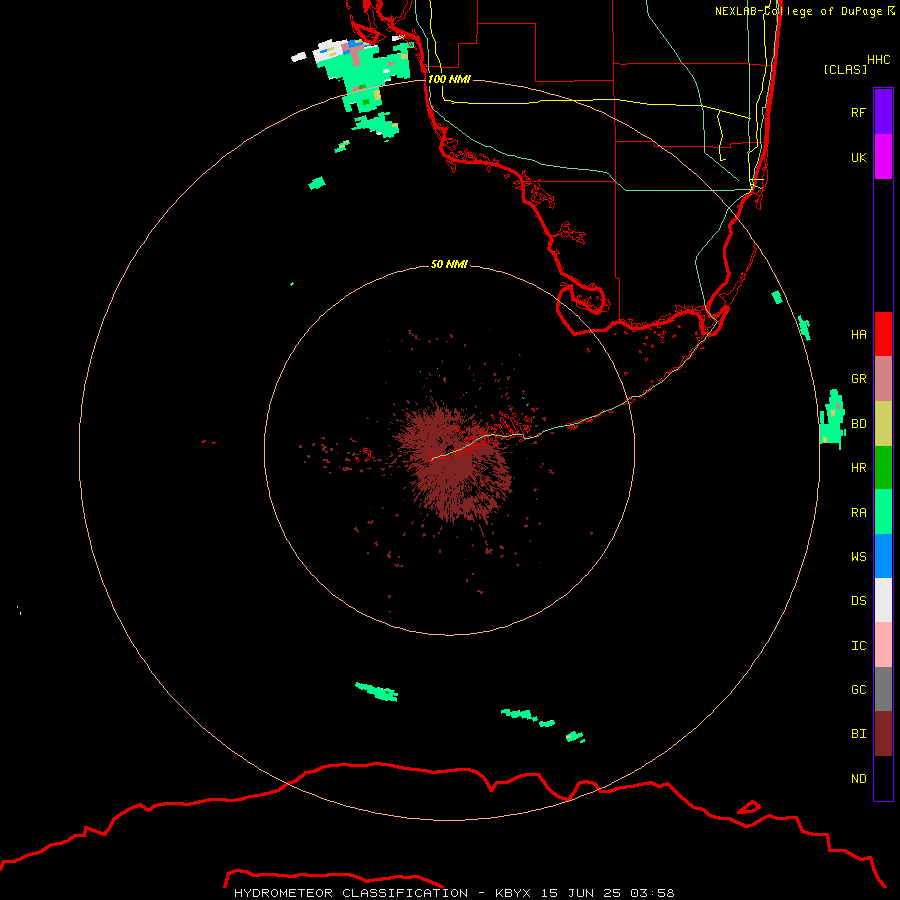Click the 50 NMI range ring label
Viewport: 900px width, 900px height.
449,264
